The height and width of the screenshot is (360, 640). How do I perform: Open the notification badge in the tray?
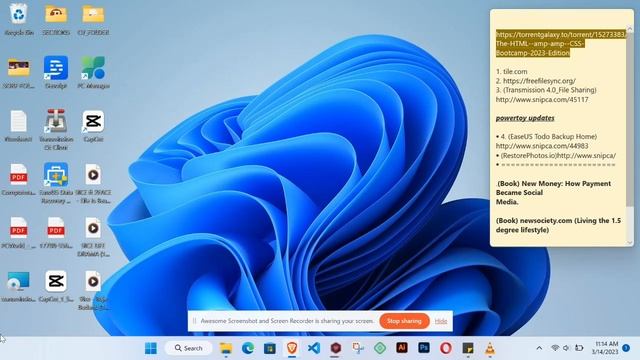(x=626, y=348)
